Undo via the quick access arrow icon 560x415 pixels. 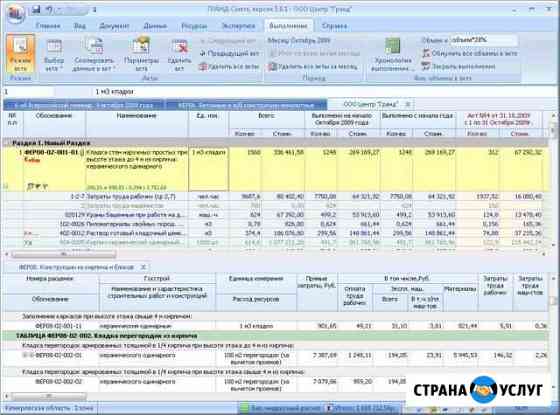click(49, 10)
